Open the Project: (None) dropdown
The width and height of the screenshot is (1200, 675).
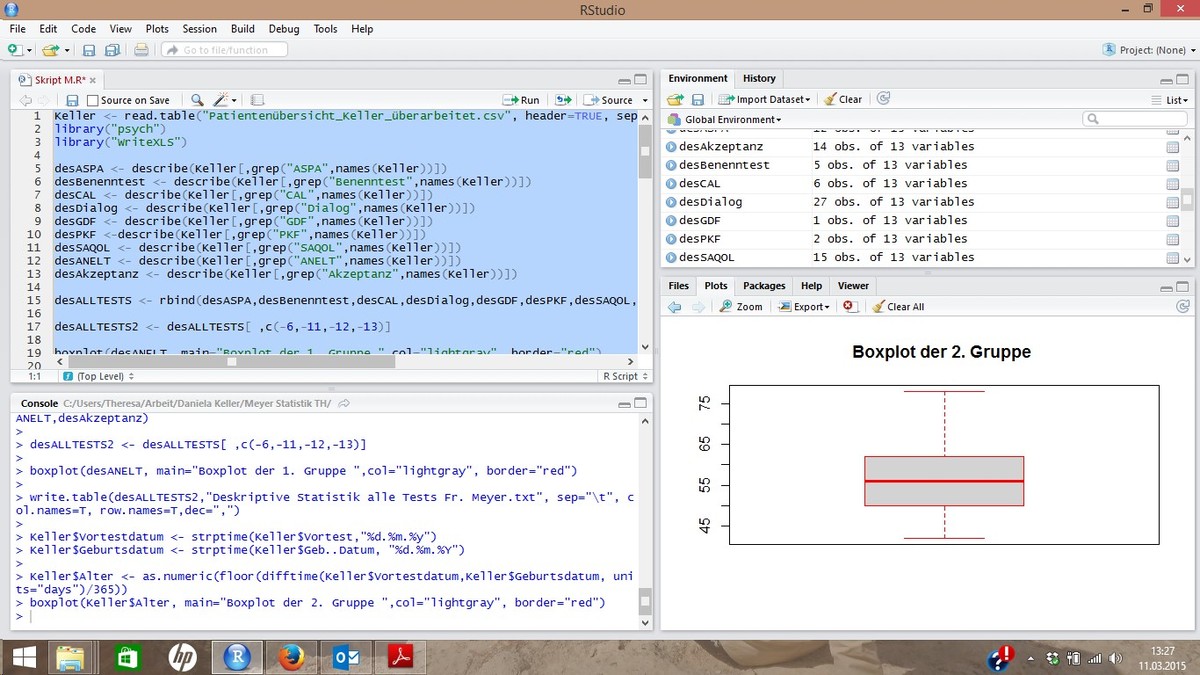pyautogui.click(x=1147, y=50)
